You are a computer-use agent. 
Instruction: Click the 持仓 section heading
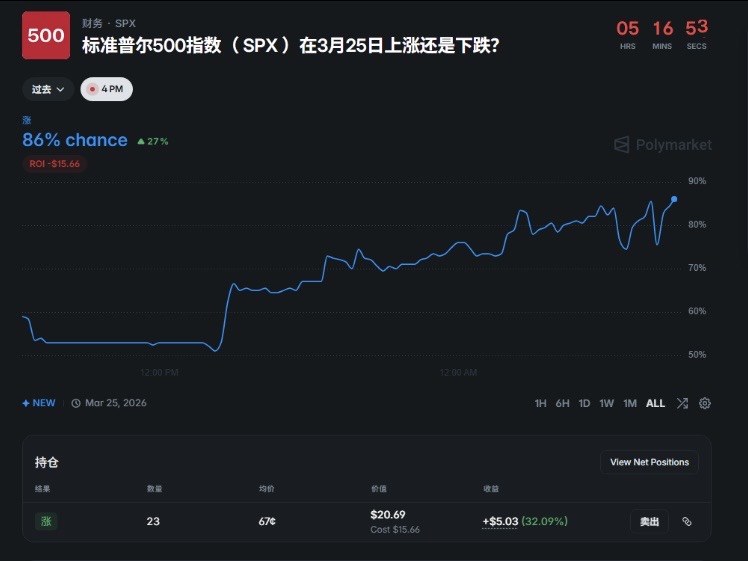[46, 462]
